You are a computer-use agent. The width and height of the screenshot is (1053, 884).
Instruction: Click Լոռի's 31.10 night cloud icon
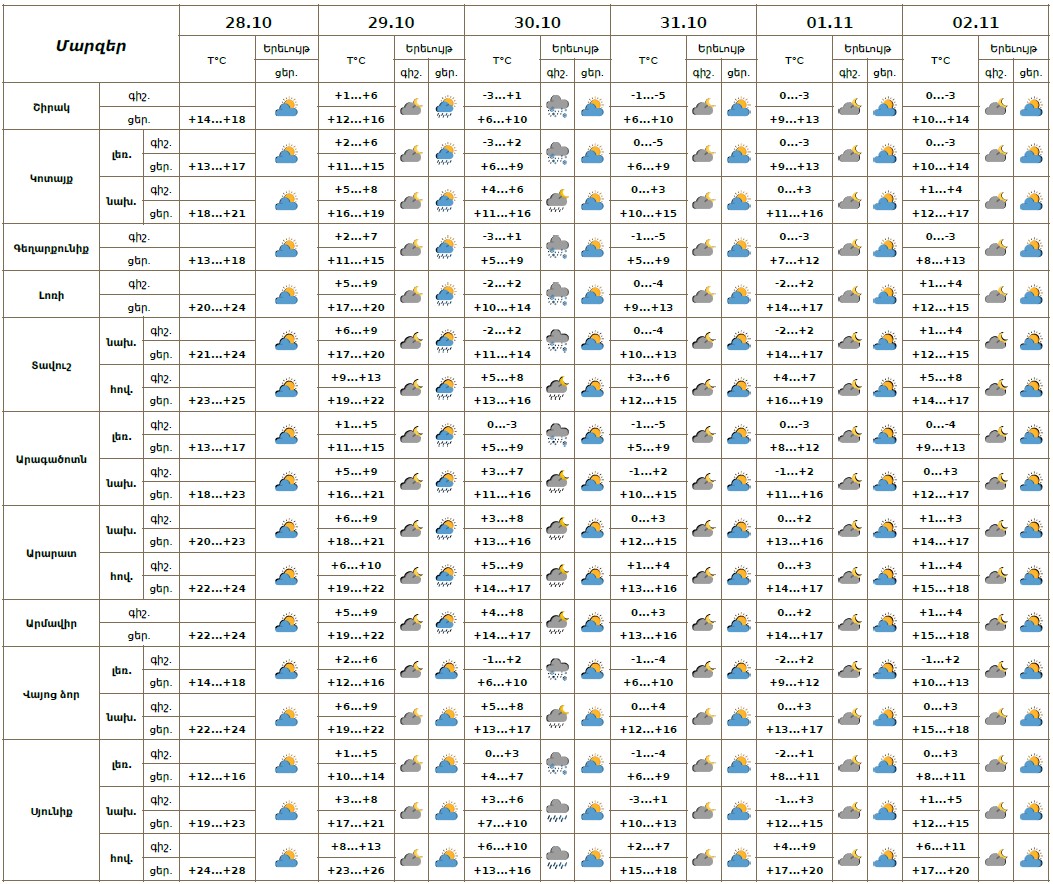(703, 295)
